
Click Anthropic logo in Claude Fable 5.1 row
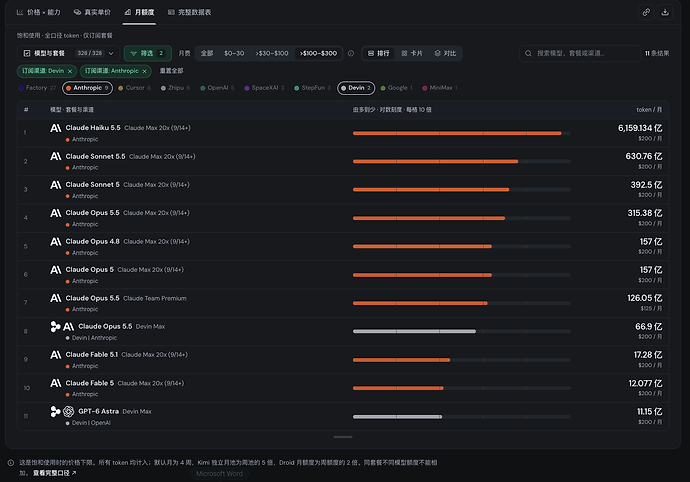click(55, 355)
